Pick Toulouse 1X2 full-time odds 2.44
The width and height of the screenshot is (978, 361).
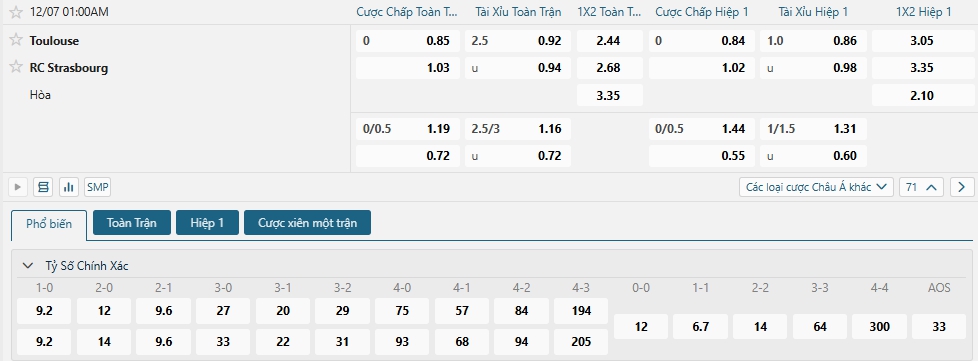601,41
